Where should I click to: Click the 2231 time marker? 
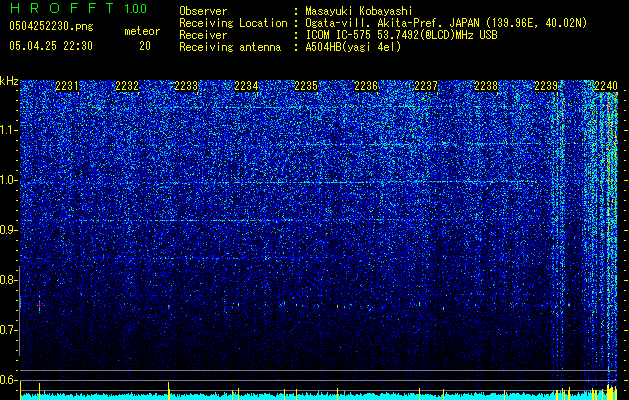coord(67,86)
